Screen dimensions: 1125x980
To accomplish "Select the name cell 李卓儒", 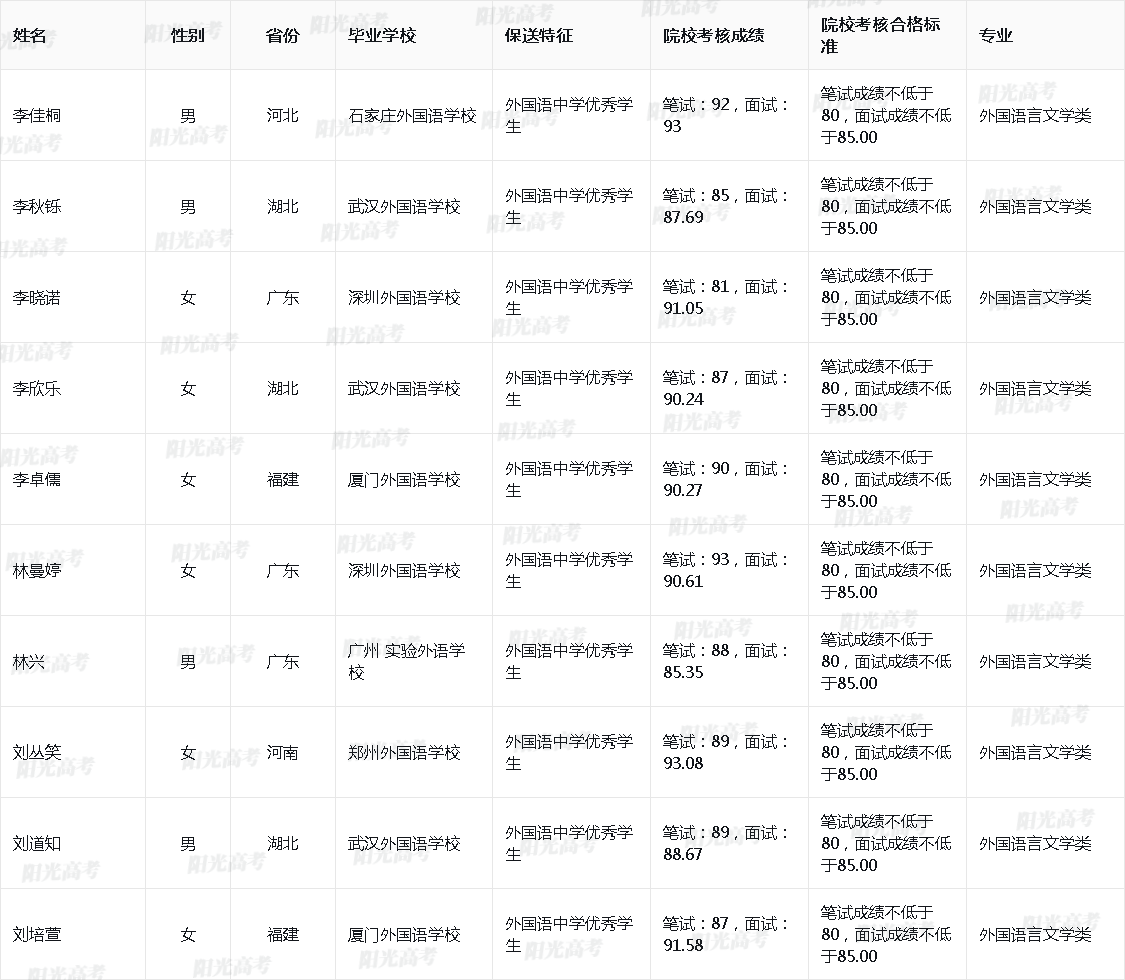I will point(37,480).
